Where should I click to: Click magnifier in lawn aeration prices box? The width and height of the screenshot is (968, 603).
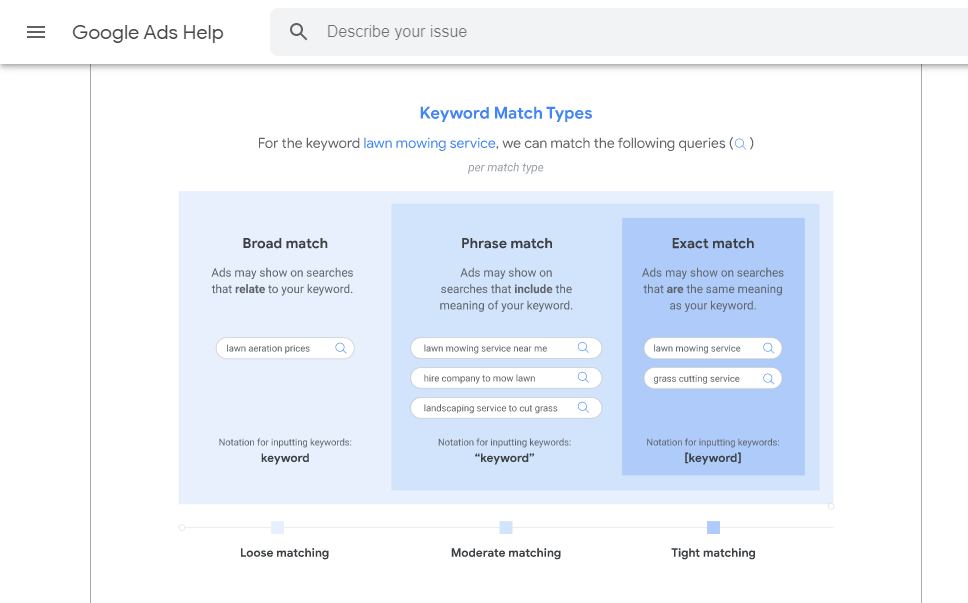pos(340,348)
